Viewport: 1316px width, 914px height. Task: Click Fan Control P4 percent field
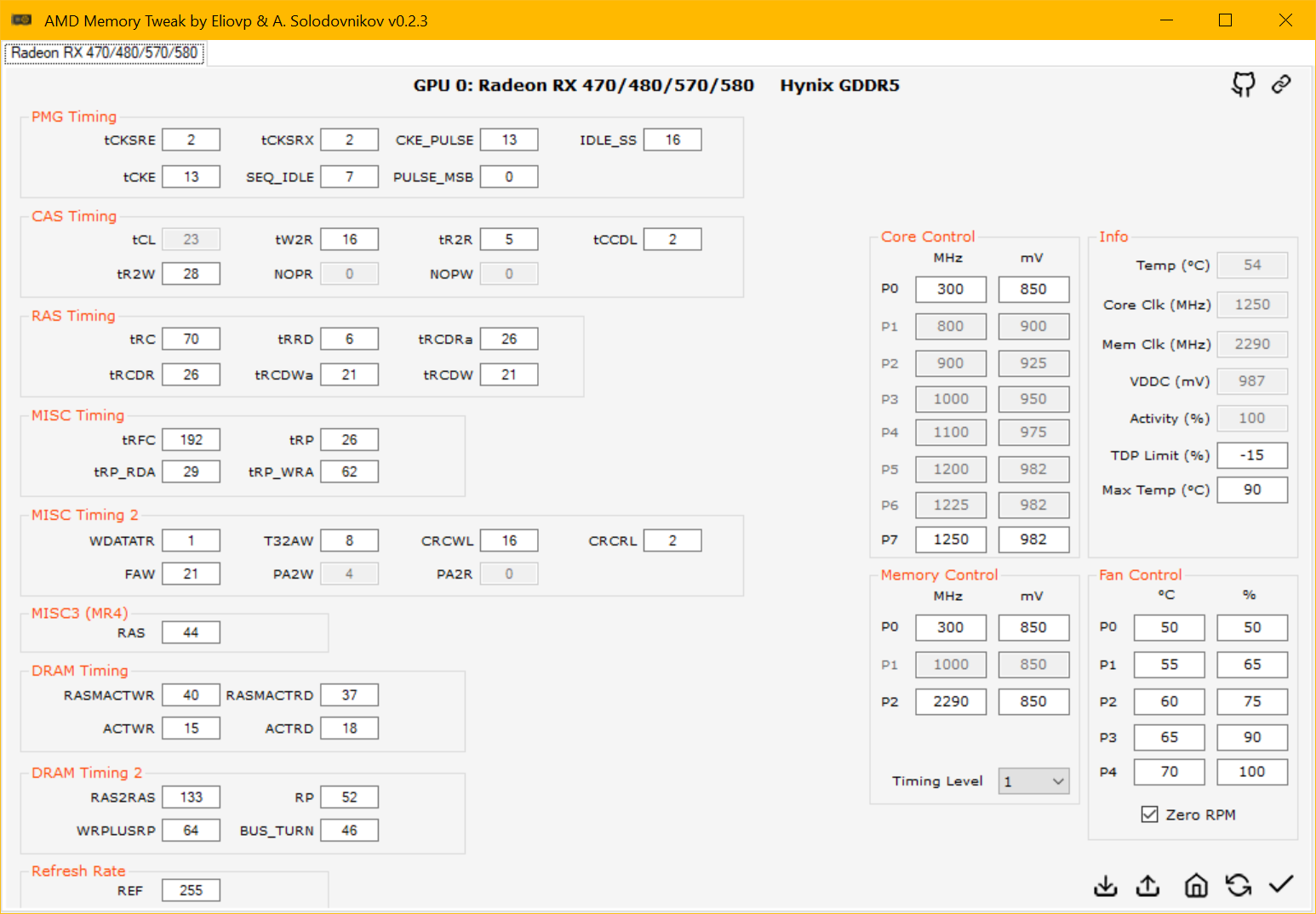(x=1252, y=772)
